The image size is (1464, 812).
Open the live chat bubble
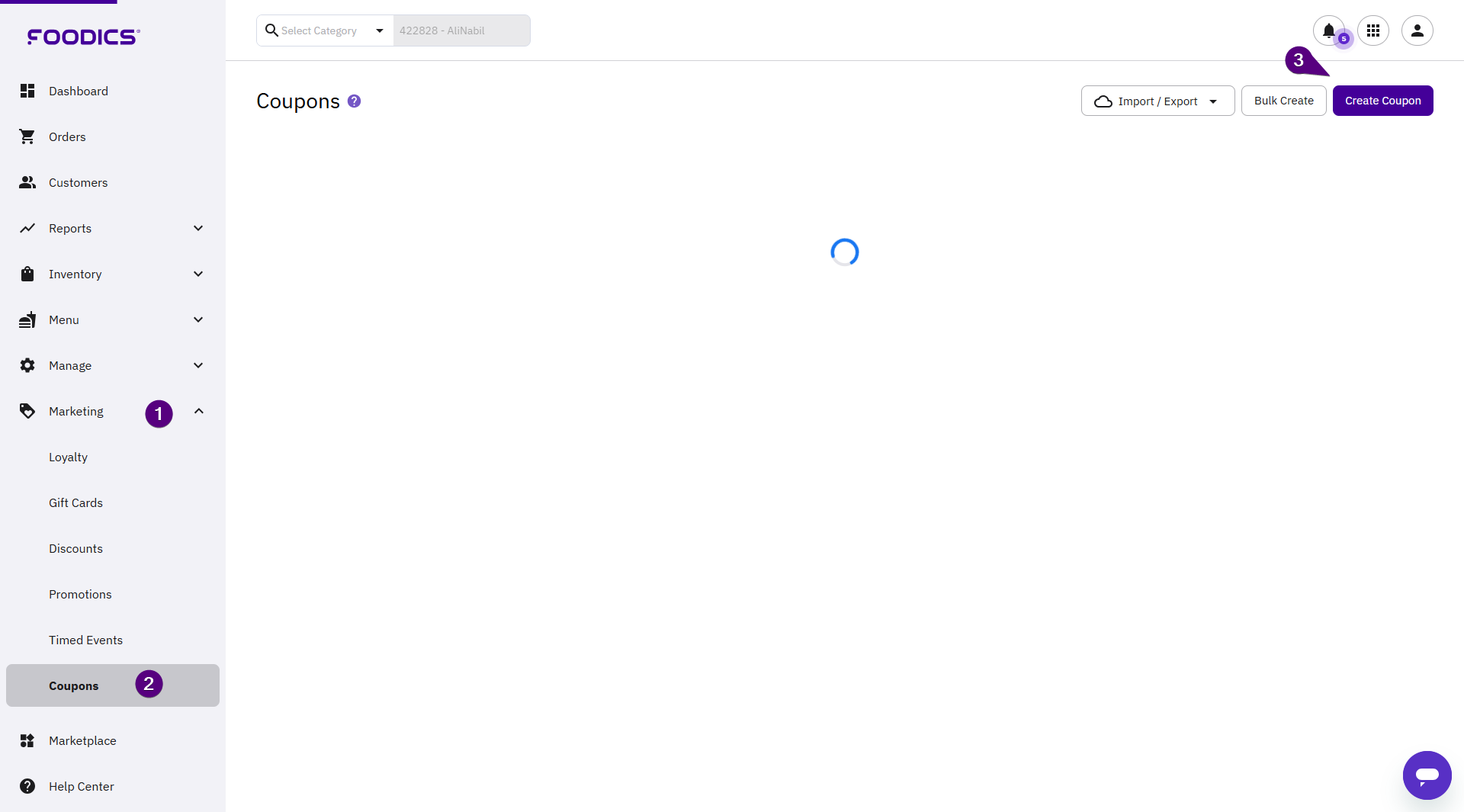click(1427, 775)
